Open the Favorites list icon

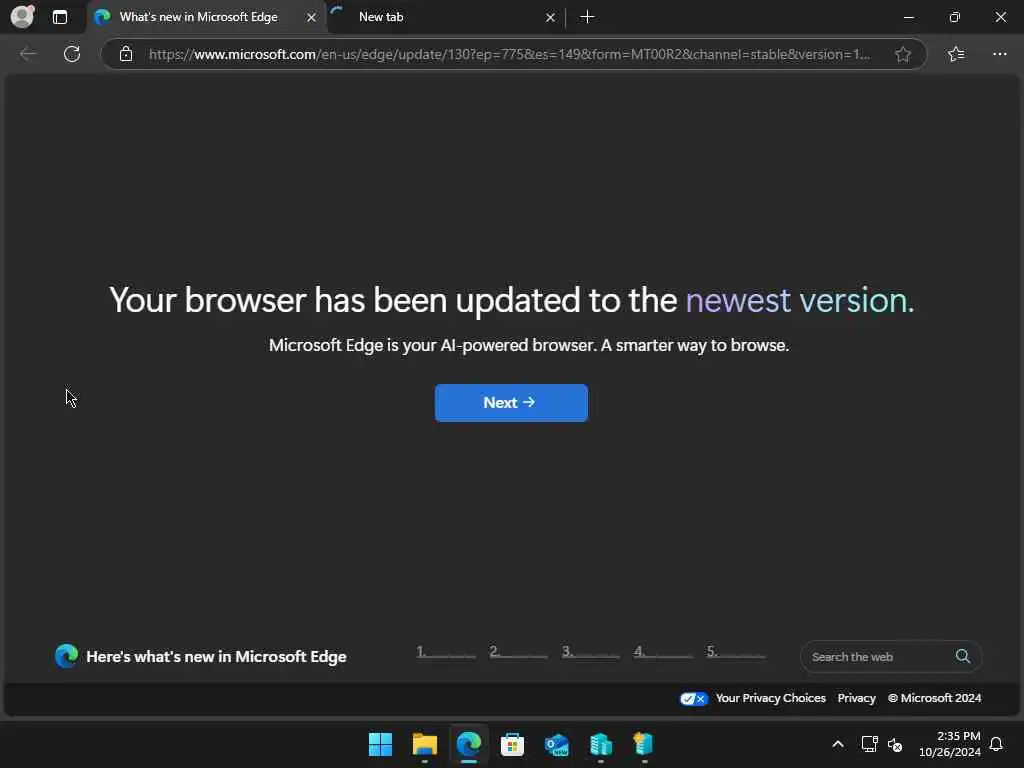click(x=956, y=54)
